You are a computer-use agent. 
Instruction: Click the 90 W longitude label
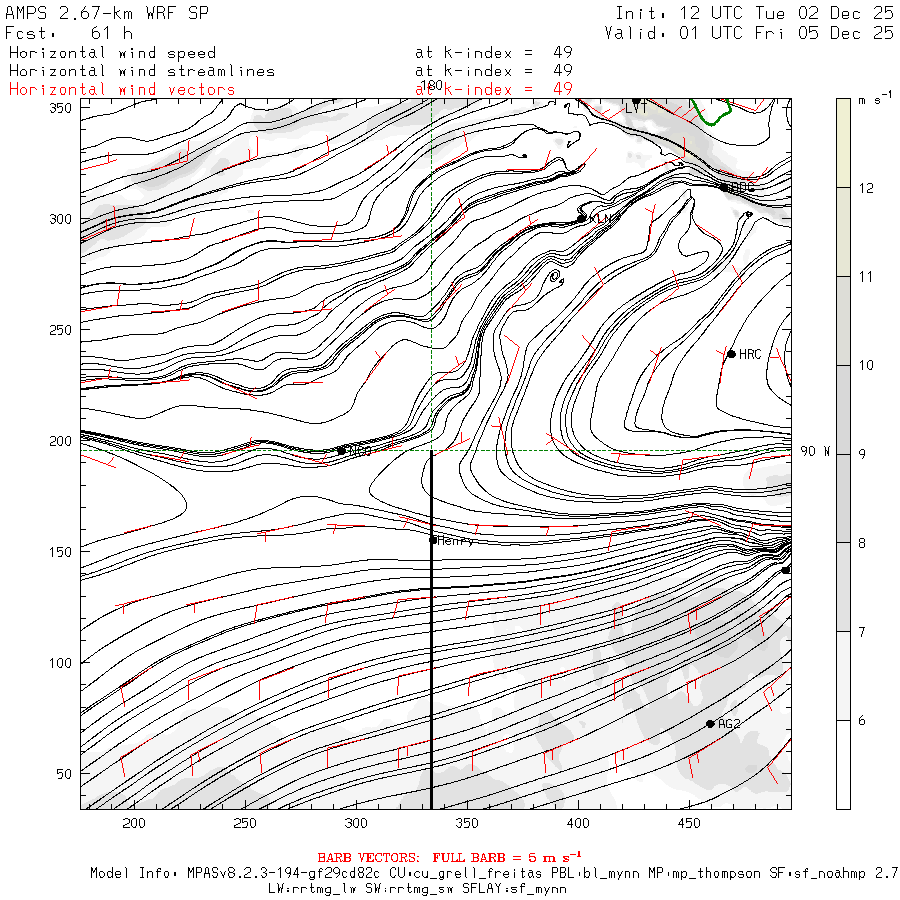point(814,451)
